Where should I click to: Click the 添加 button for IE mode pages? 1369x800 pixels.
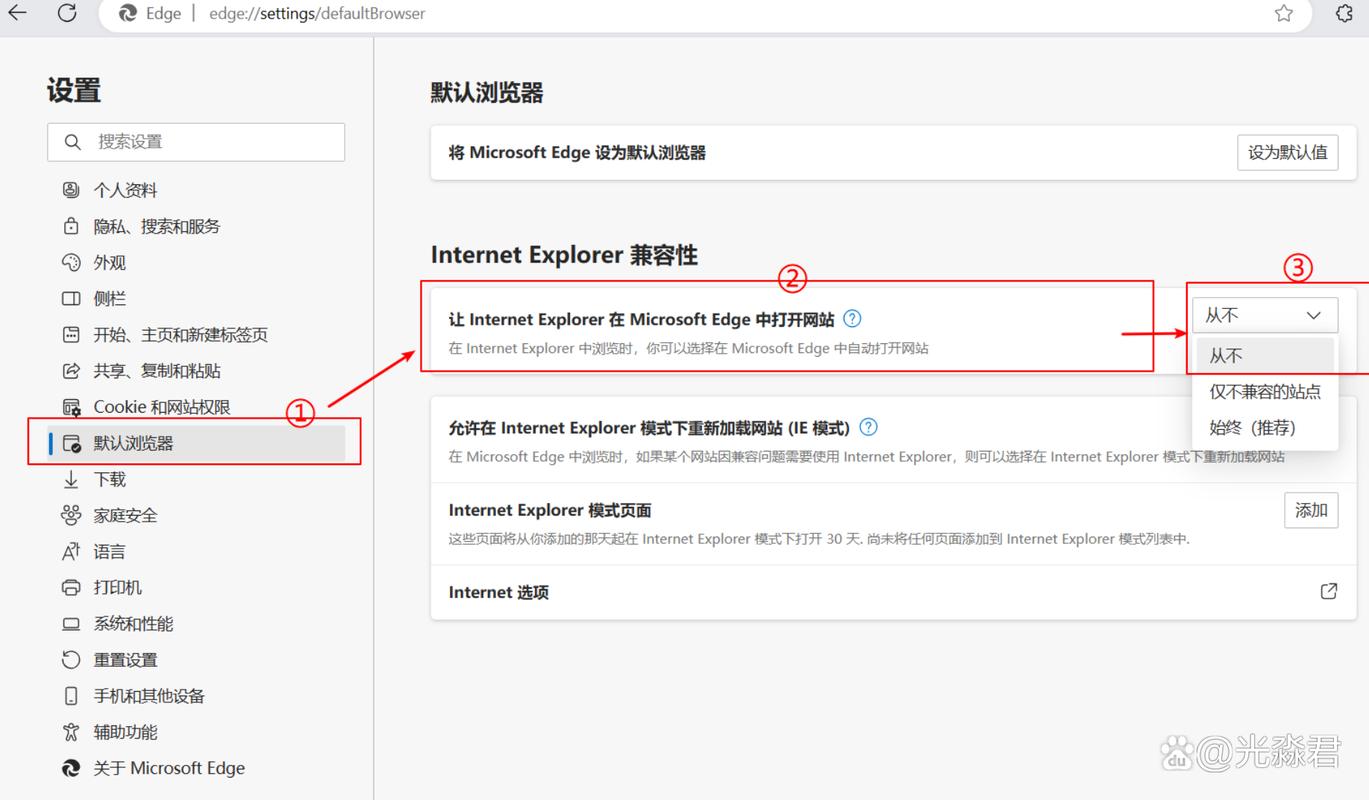tap(1311, 510)
